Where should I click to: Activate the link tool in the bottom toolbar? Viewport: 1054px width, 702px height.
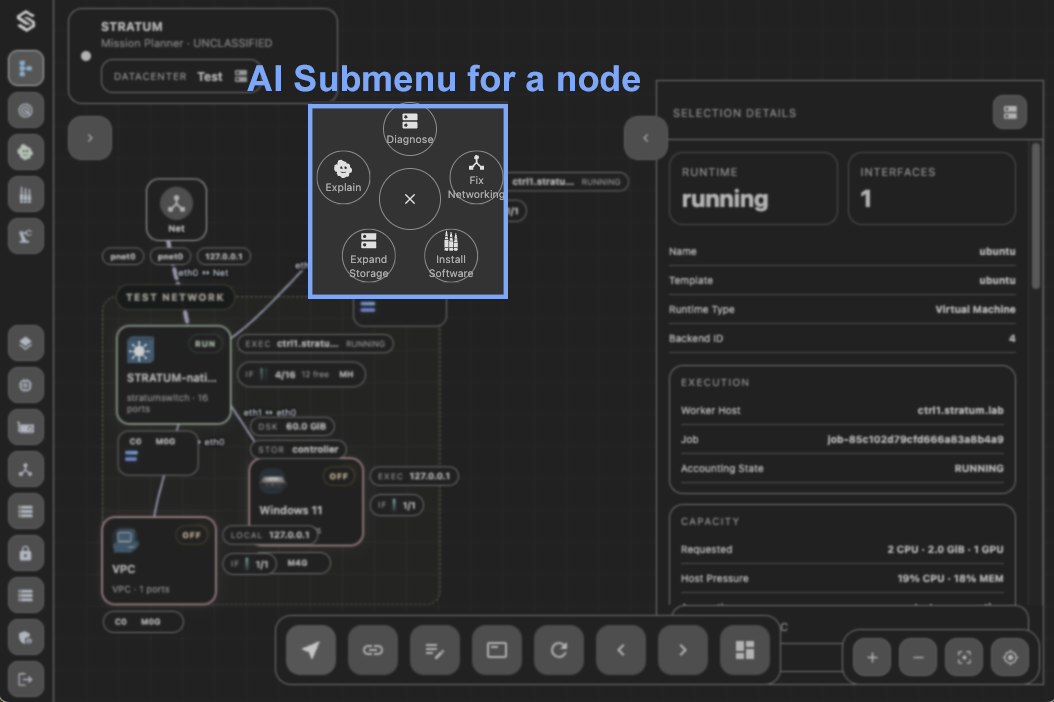point(372,650)
